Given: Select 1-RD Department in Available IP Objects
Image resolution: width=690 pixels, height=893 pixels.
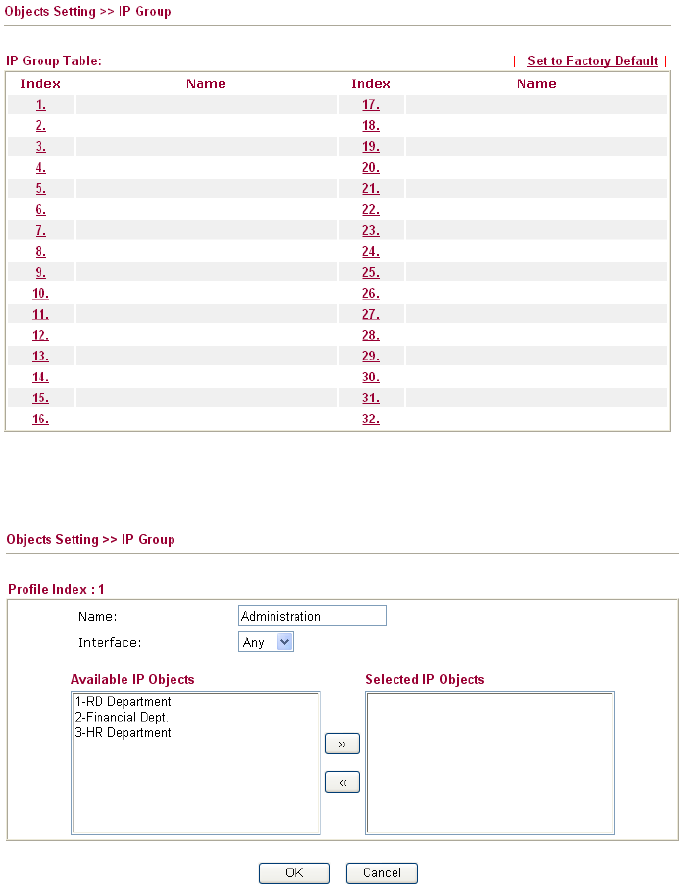Looking at the screenshot, I should click(x=123, y=702).
